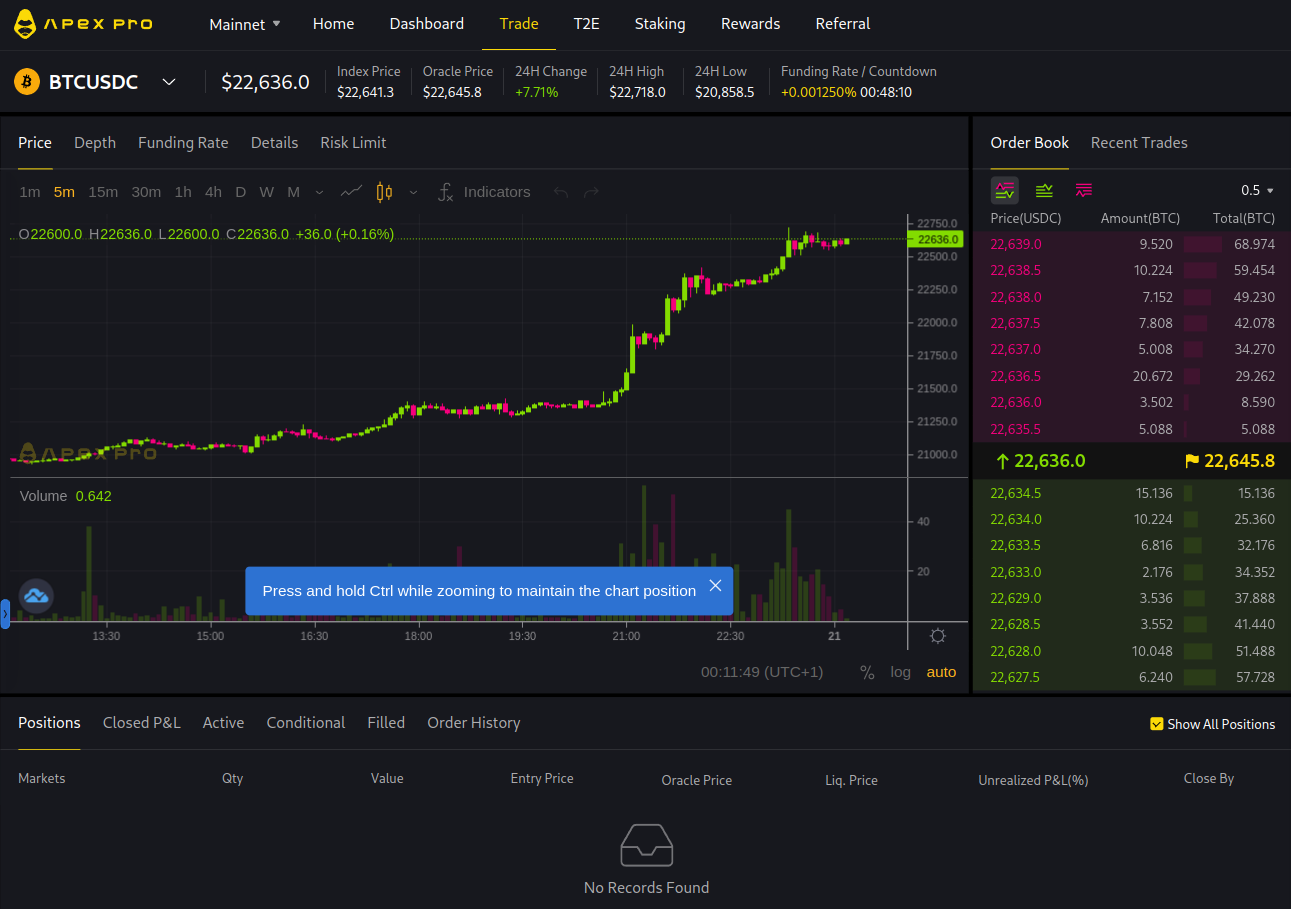
Task: Open the Staking page
Action: tap(660, 24)
